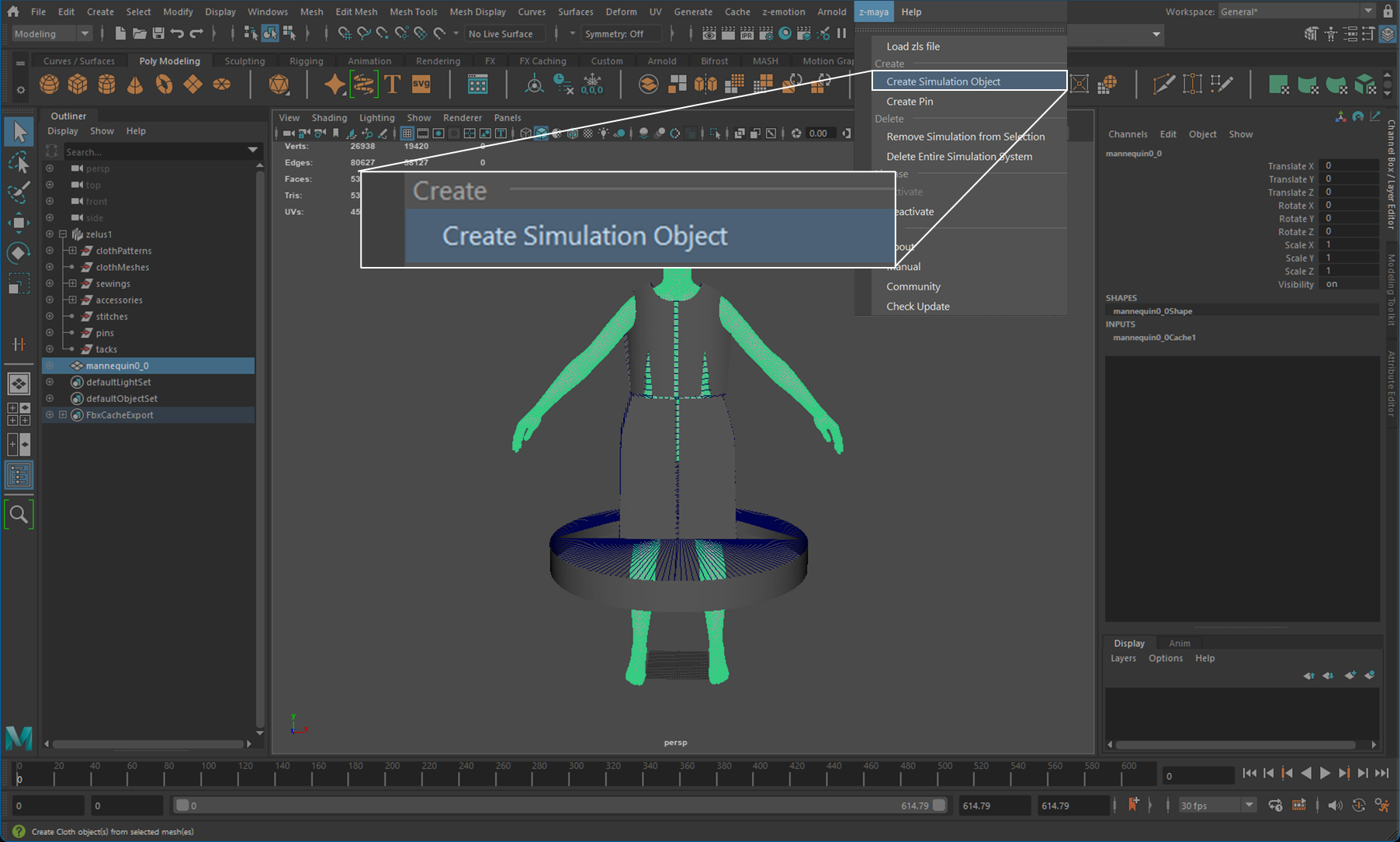Click the platonic solid shelf icon

click(279, 84)
